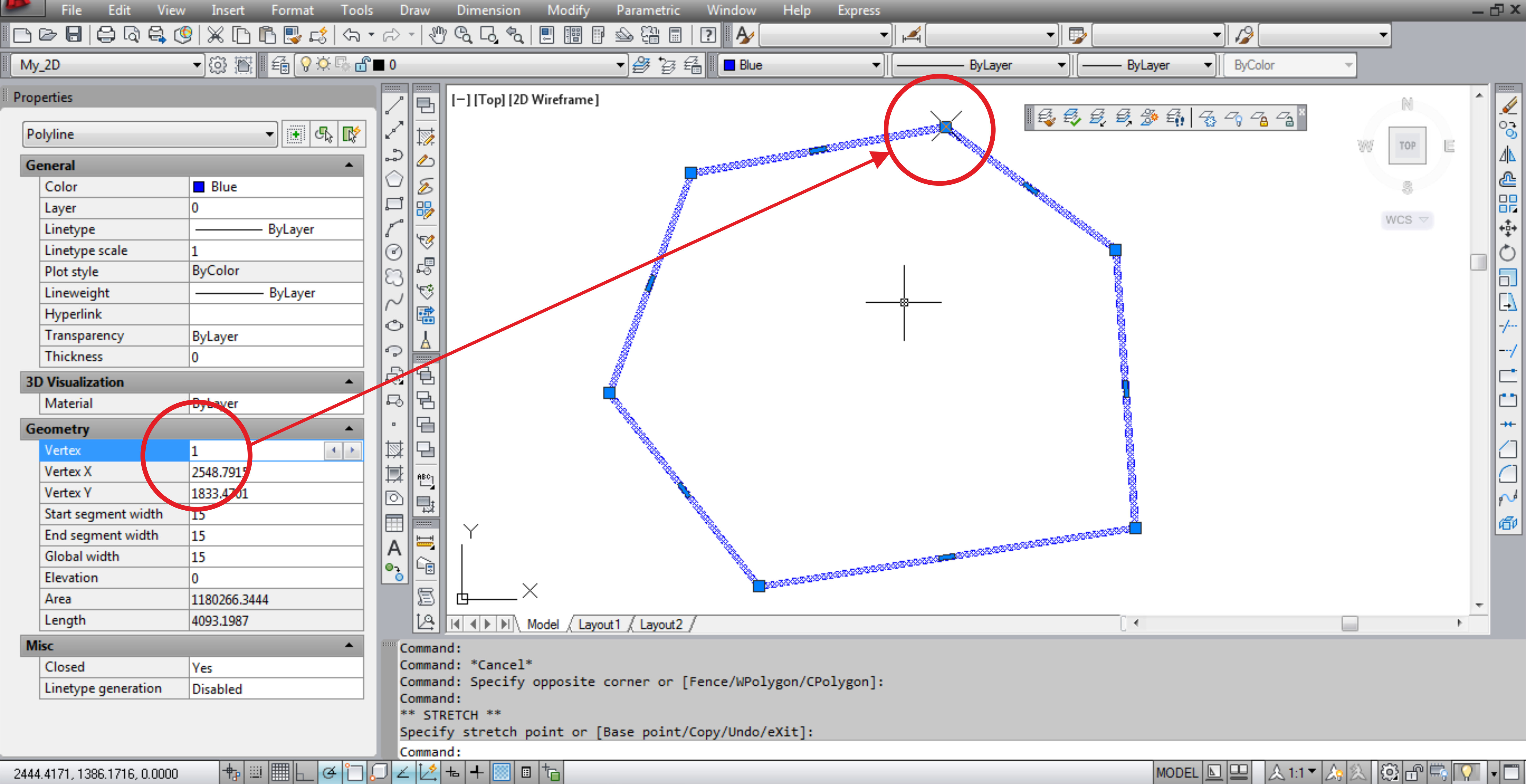Screen dimensions: 1526x784
Task: Toggle Polar Tracking in status bar
Action: [329, 773]
